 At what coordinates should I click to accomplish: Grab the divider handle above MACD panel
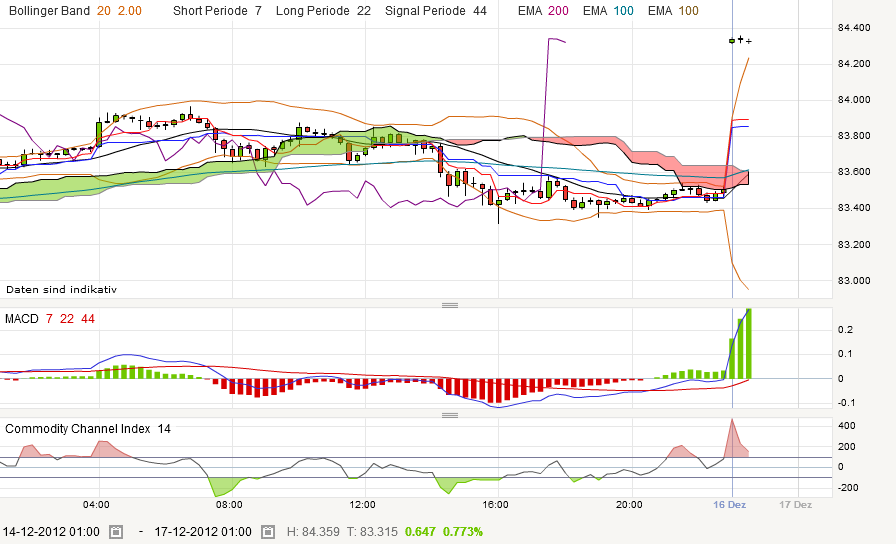pyautogui.click(x=450, y=305)
